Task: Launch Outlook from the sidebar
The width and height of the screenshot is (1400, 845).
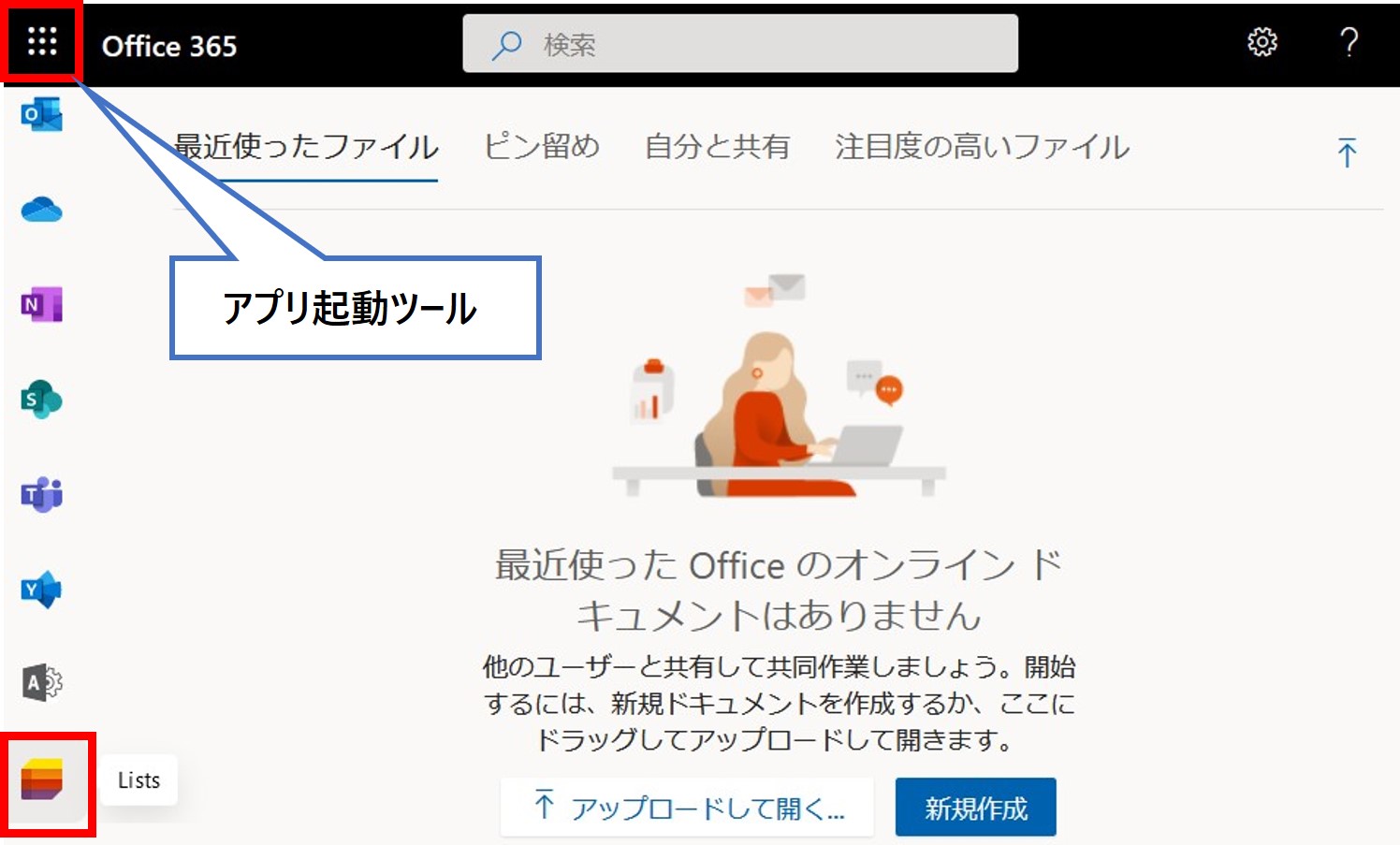Action: point(41,115)
